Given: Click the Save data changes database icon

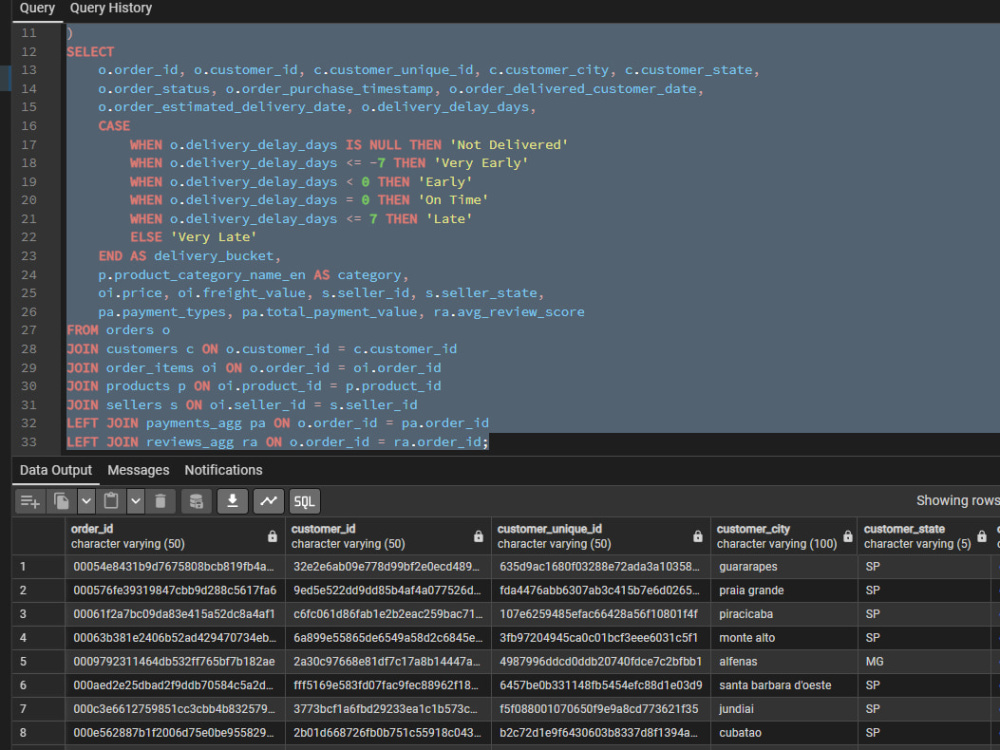Looking at the screenshot, I should 196,502.
